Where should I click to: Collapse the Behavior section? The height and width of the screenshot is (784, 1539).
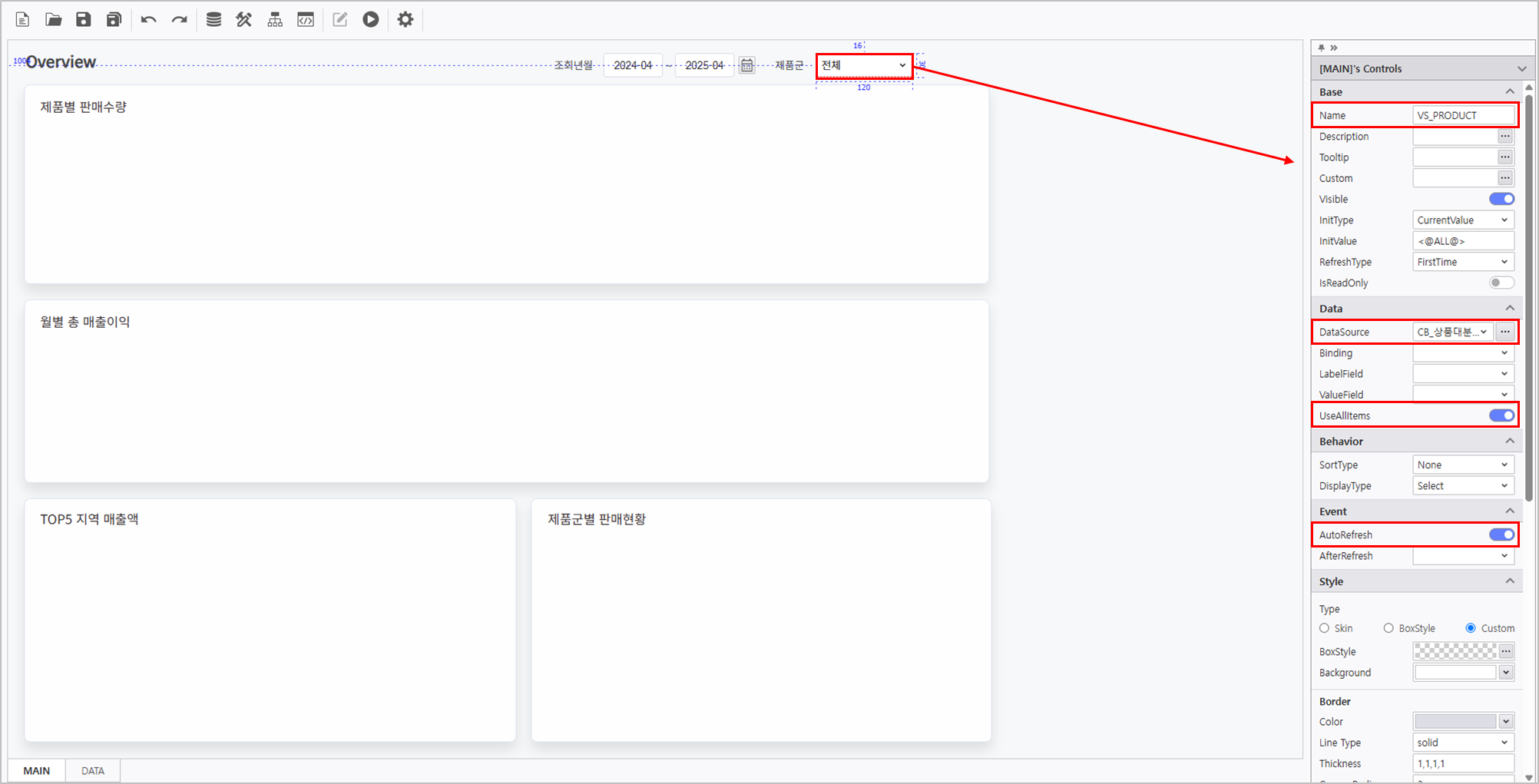coord(1510,442)
